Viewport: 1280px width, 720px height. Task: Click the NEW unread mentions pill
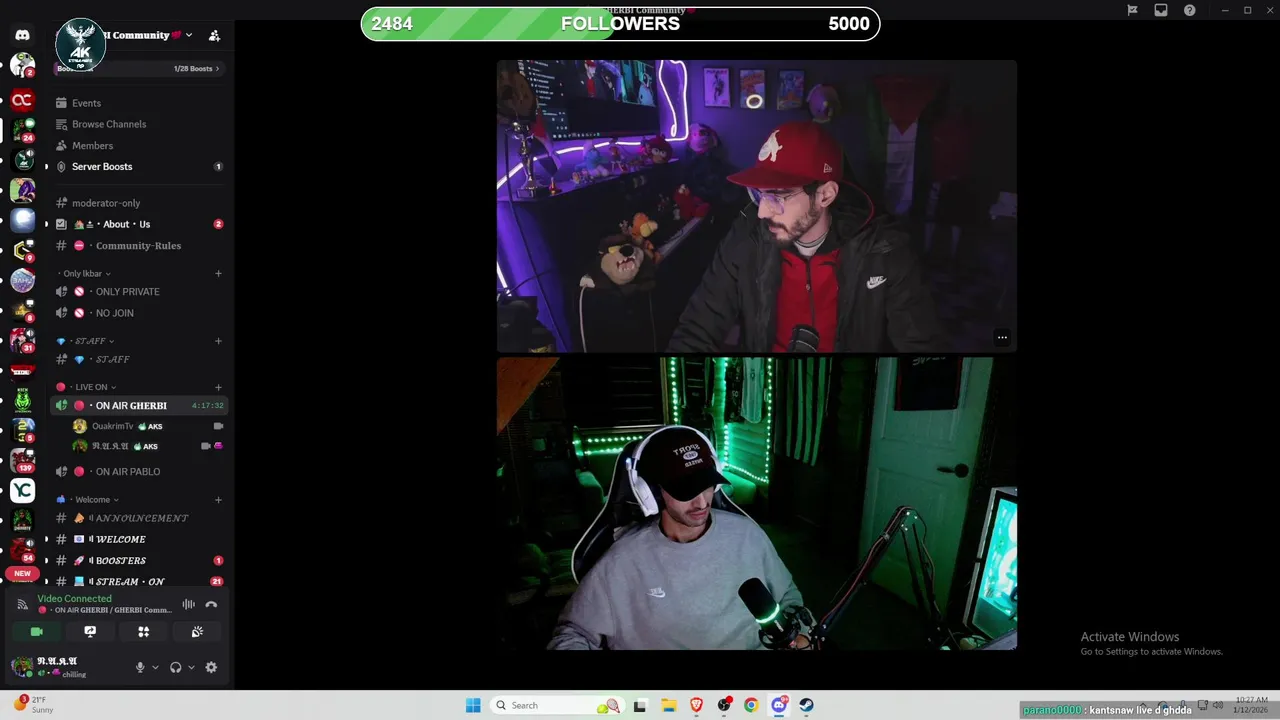(x=22, y=574)
